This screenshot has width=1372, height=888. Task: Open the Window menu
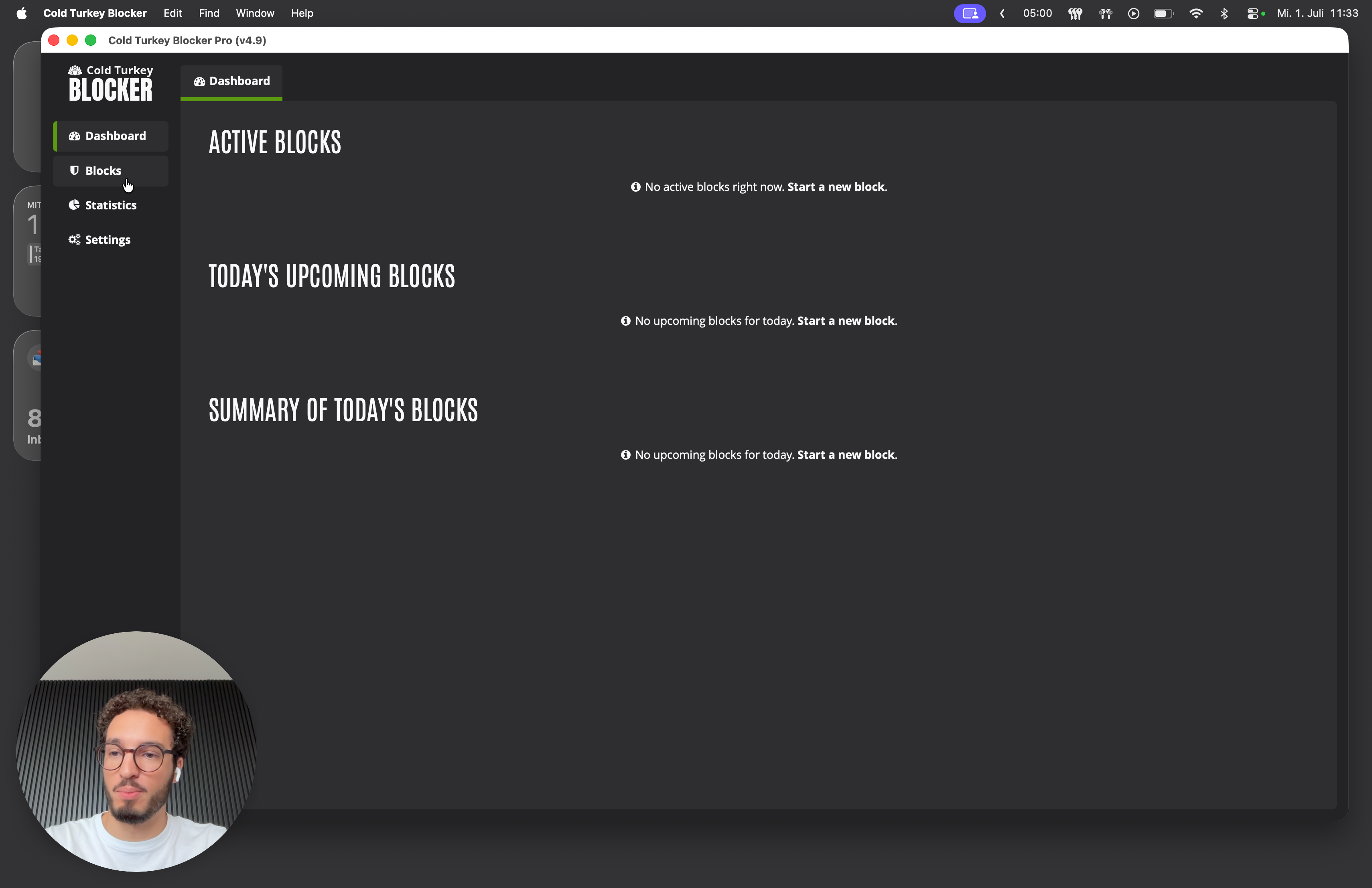pos(255,13)
